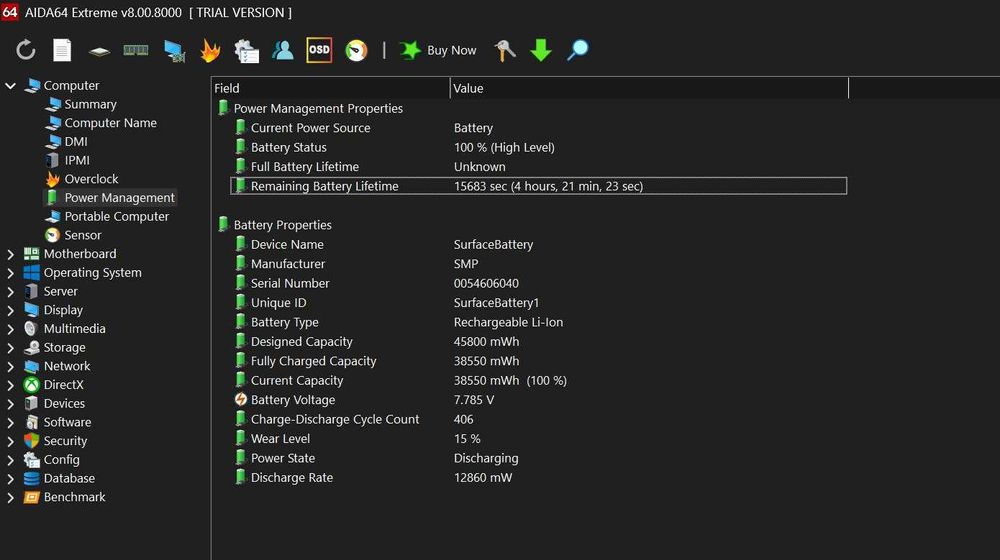Screen dimensions: 1000x560
Task: Click the user accounts toolbar icon
Action: point(283,50)
